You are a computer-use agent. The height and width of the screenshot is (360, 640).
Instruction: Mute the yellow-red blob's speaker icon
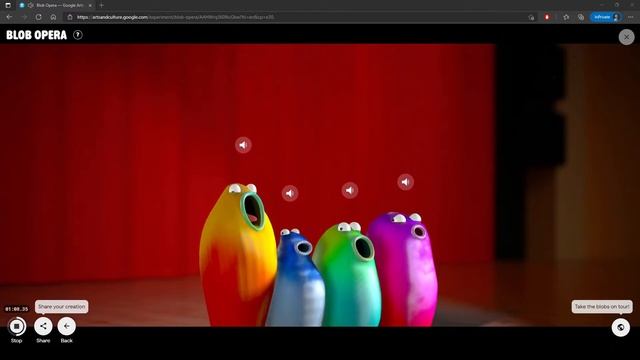243,145
